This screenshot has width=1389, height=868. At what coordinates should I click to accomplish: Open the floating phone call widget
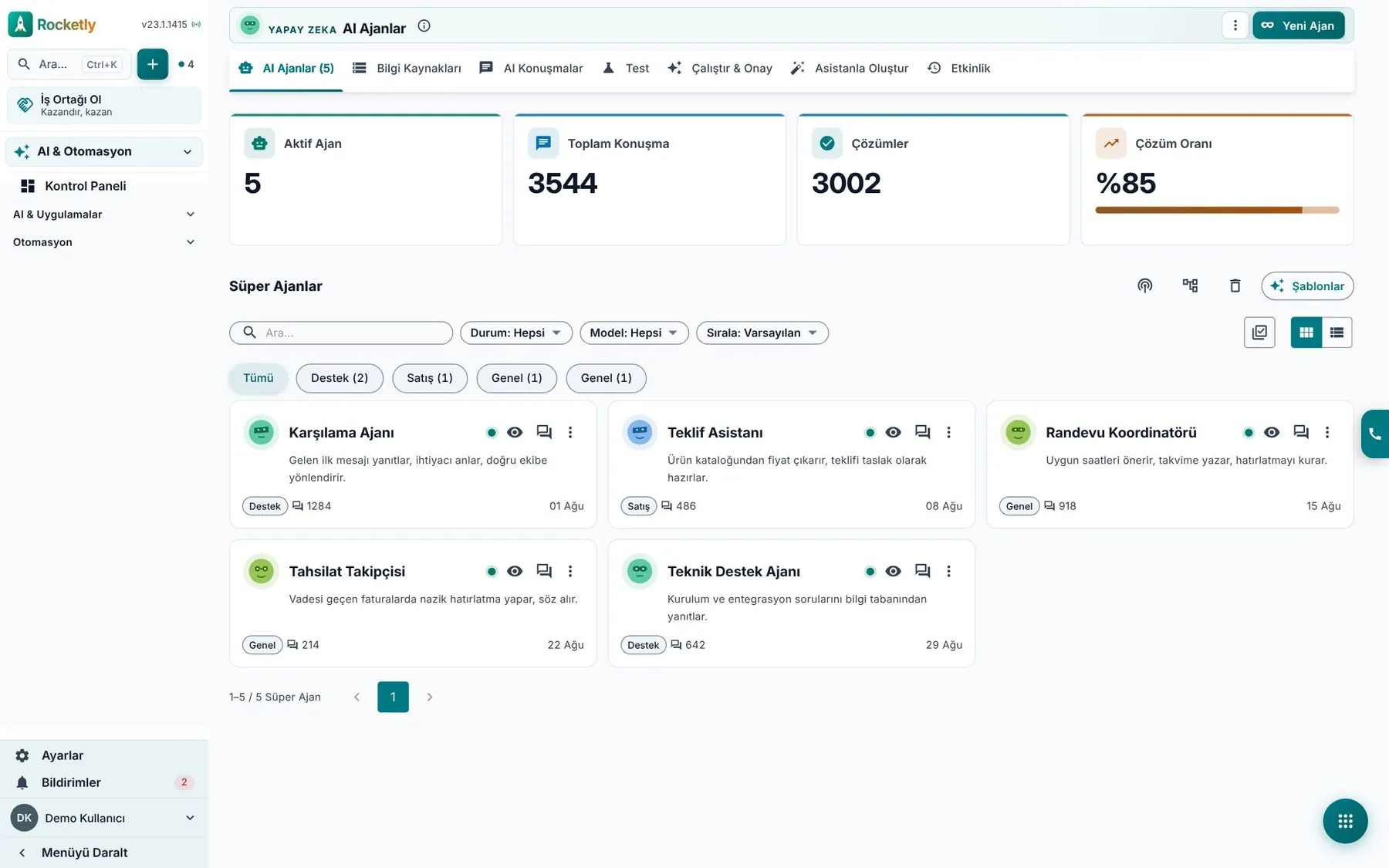pos(1375,434)
